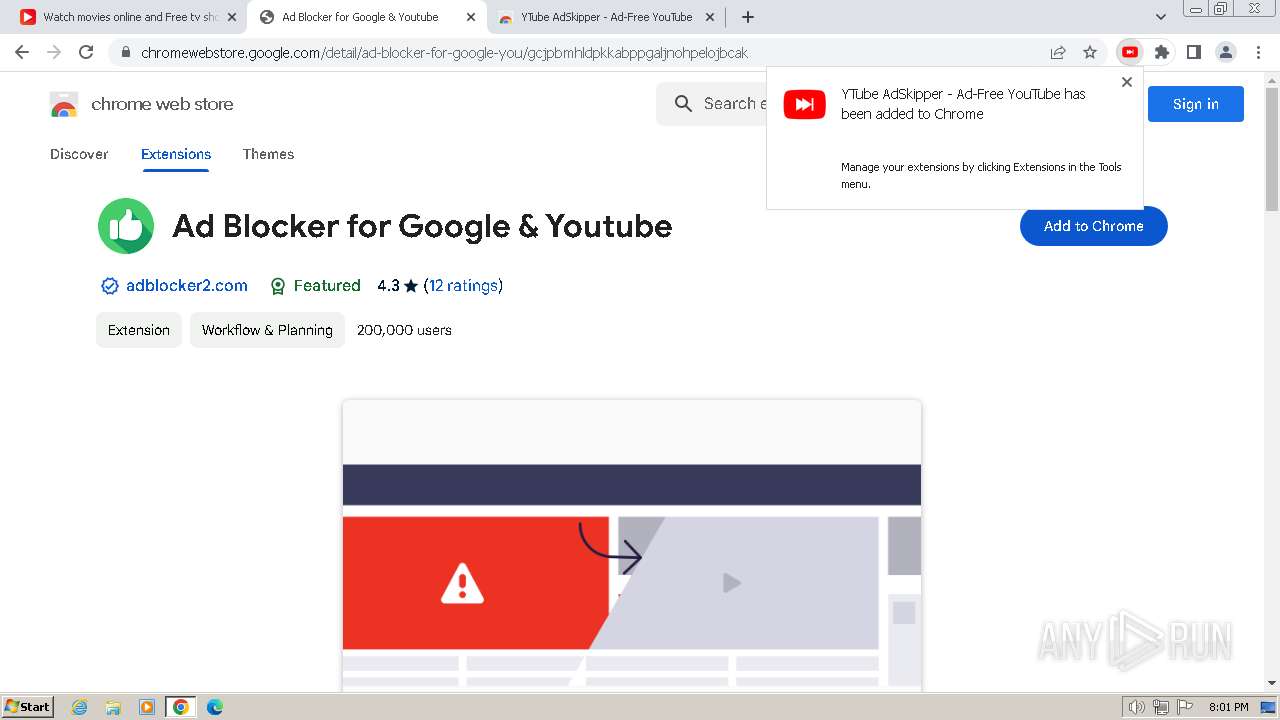Reload the current page
1280x720 pixels.
tap(86, 52)
